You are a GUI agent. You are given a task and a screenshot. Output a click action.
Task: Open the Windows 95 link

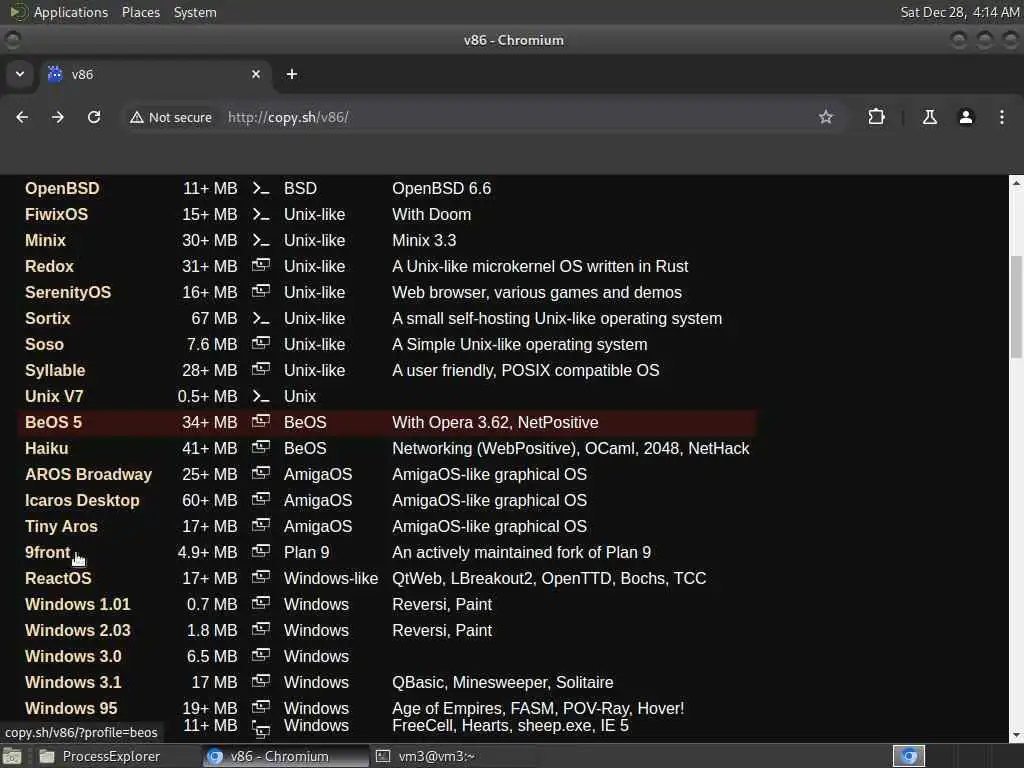(x=71, y=709)
